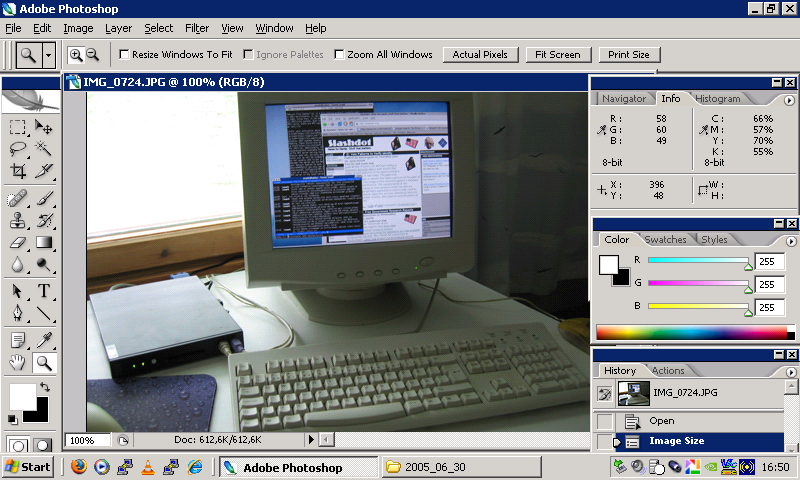Select the Horizontal Type tool
800x480 pixels.
pos(44,291)
